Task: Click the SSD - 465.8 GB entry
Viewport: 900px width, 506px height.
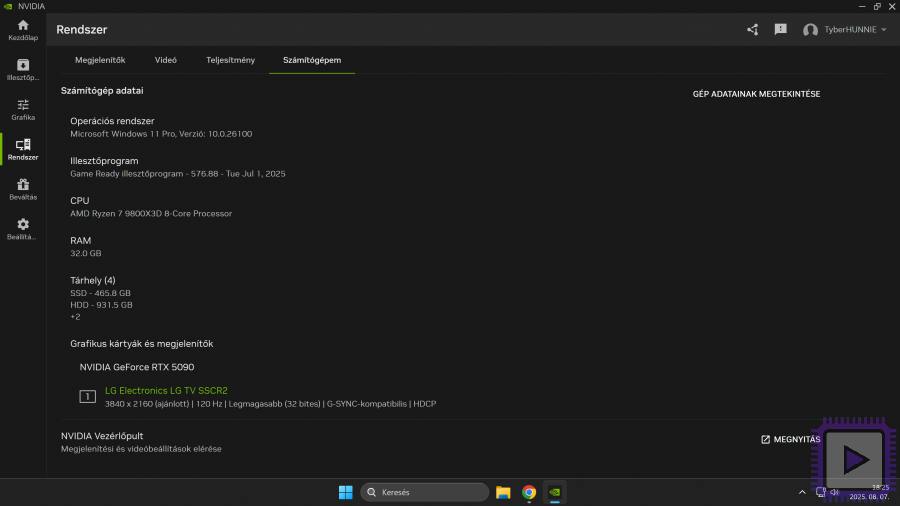Action: point(100,293)
